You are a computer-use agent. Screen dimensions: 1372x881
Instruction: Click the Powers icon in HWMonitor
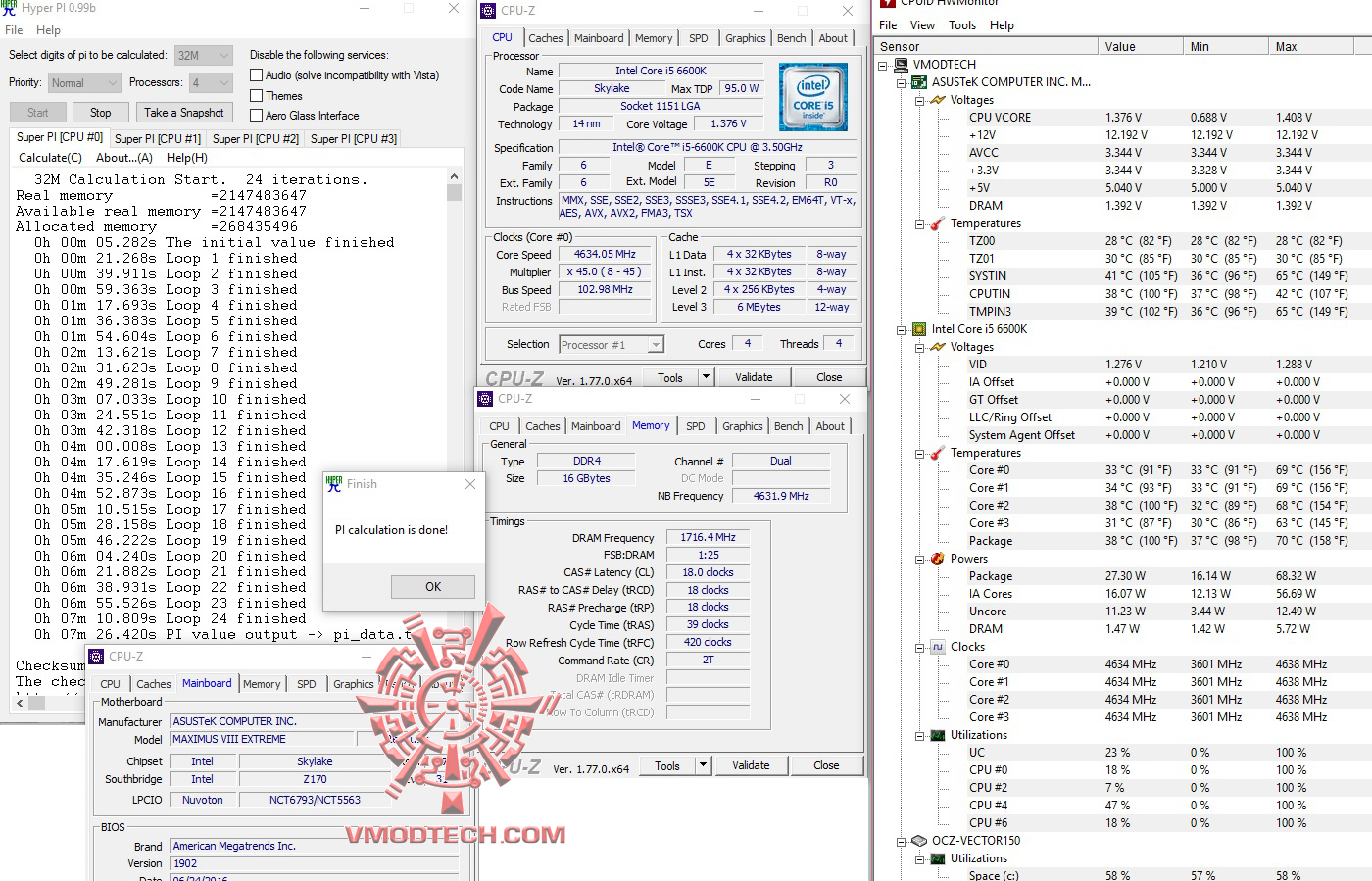tap(938, 559)
